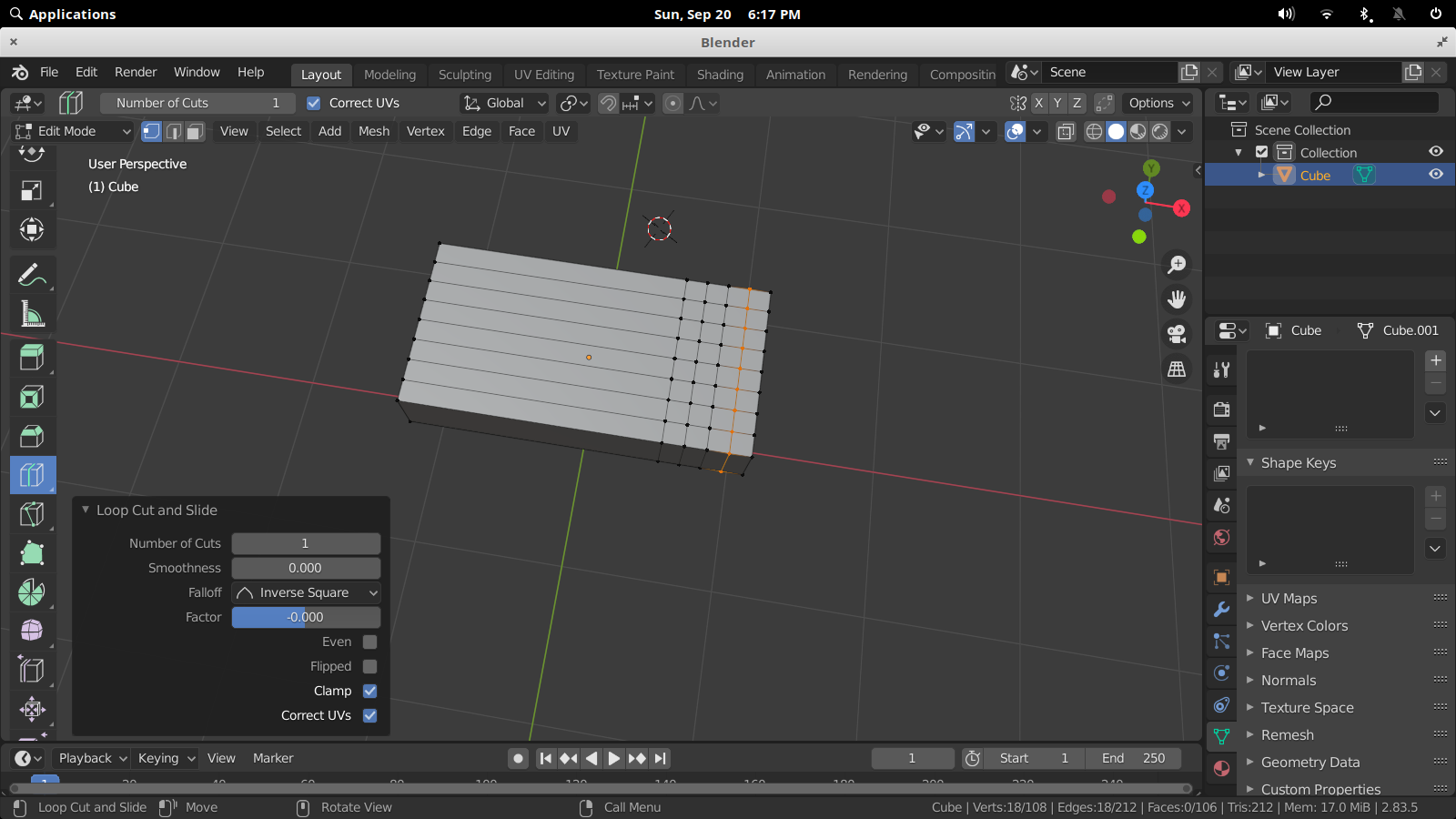Select the Transform tool
Image resolution: width=1456 pixels, height=819 pixels.
(x=32, y=229)
